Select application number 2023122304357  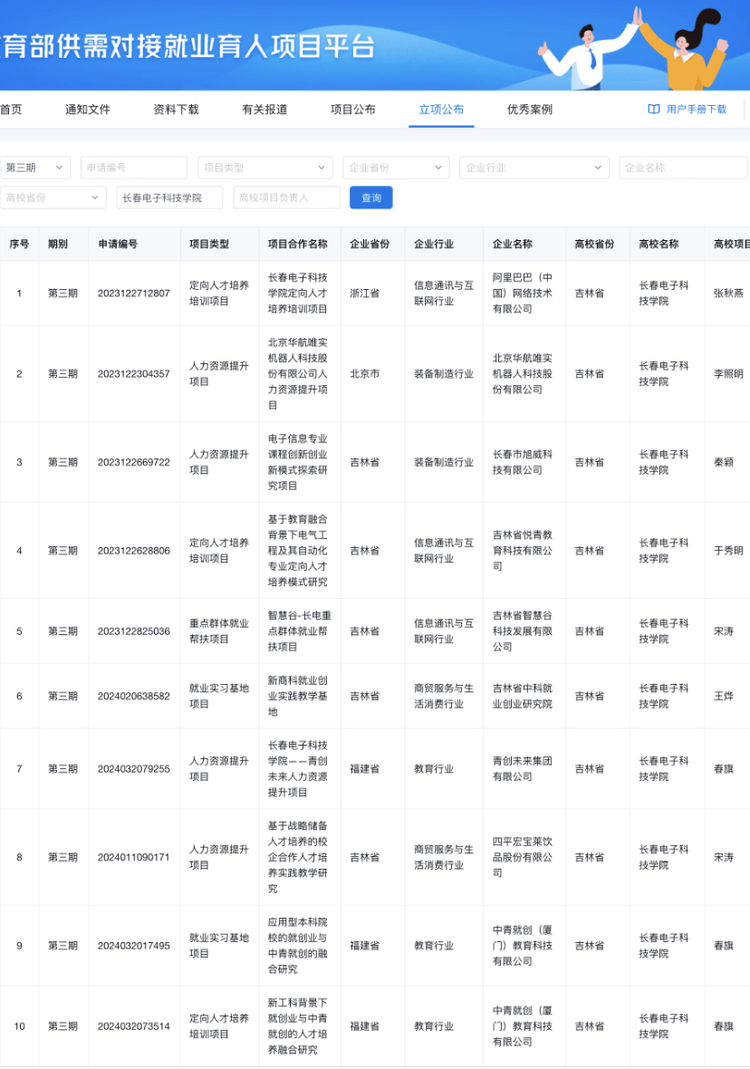click(134, 374)
